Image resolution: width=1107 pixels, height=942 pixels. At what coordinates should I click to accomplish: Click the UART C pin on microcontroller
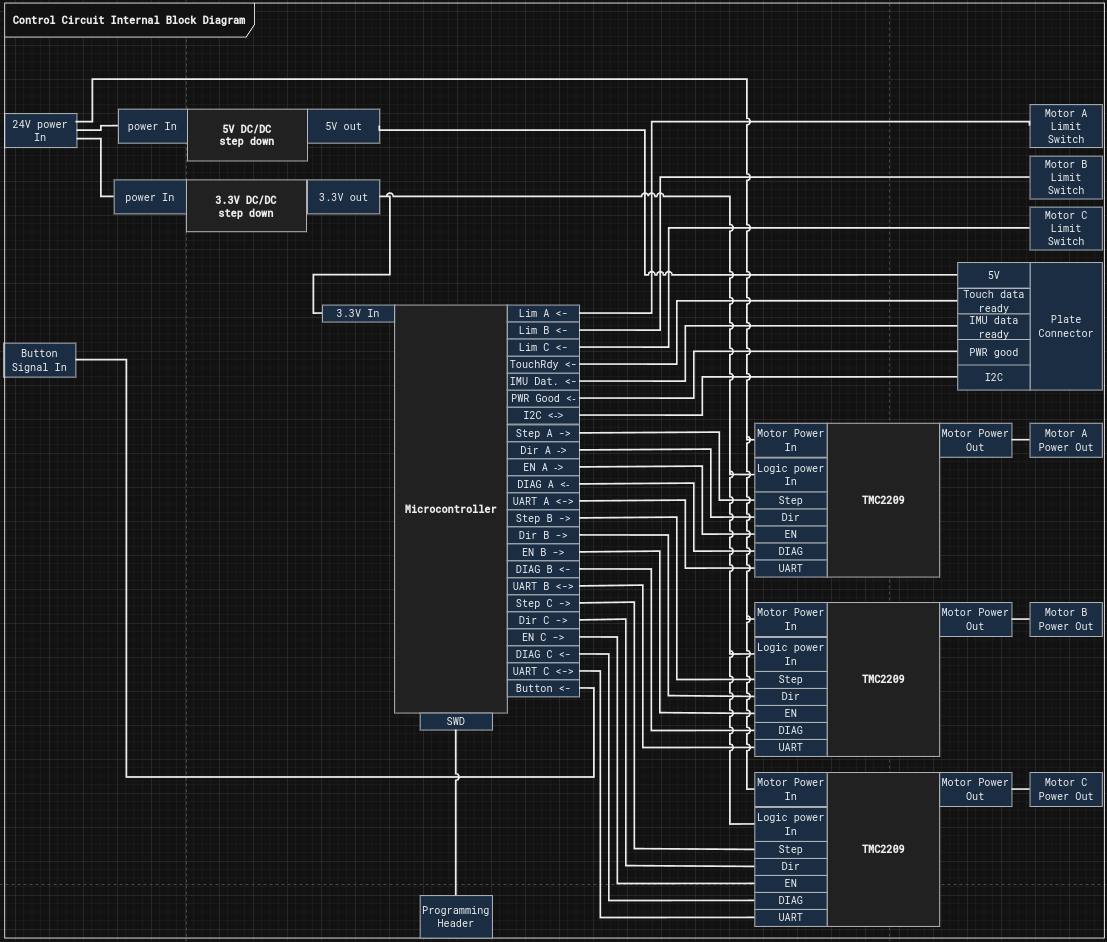point(542,671)
